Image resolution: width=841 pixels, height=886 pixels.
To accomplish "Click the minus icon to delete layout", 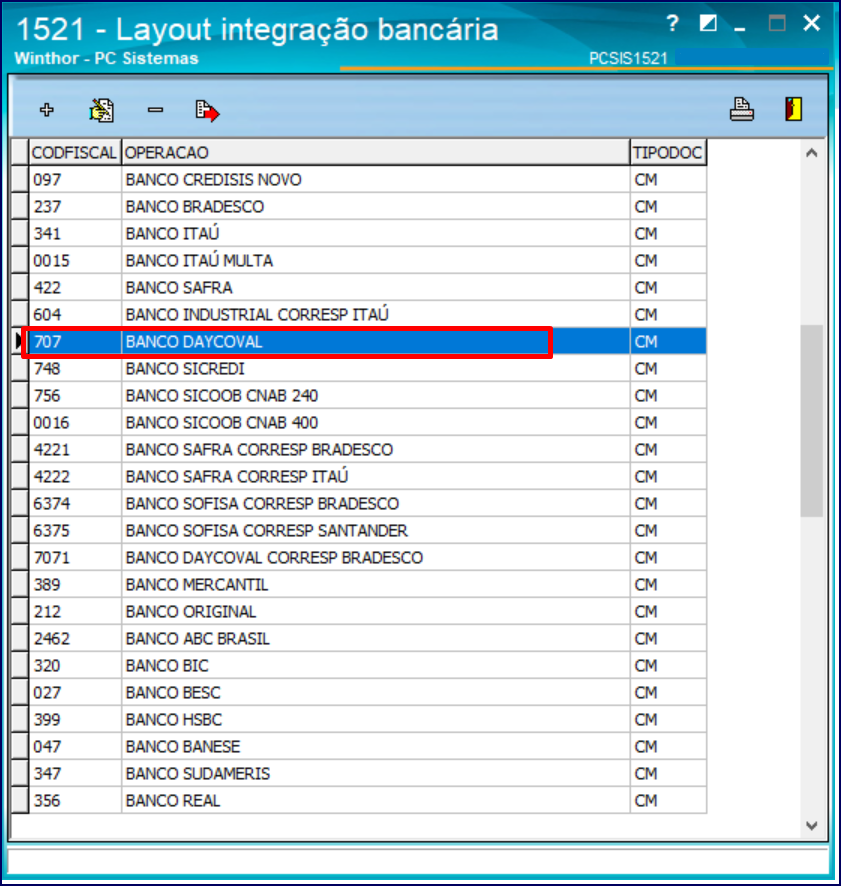I will pos(155,110).
